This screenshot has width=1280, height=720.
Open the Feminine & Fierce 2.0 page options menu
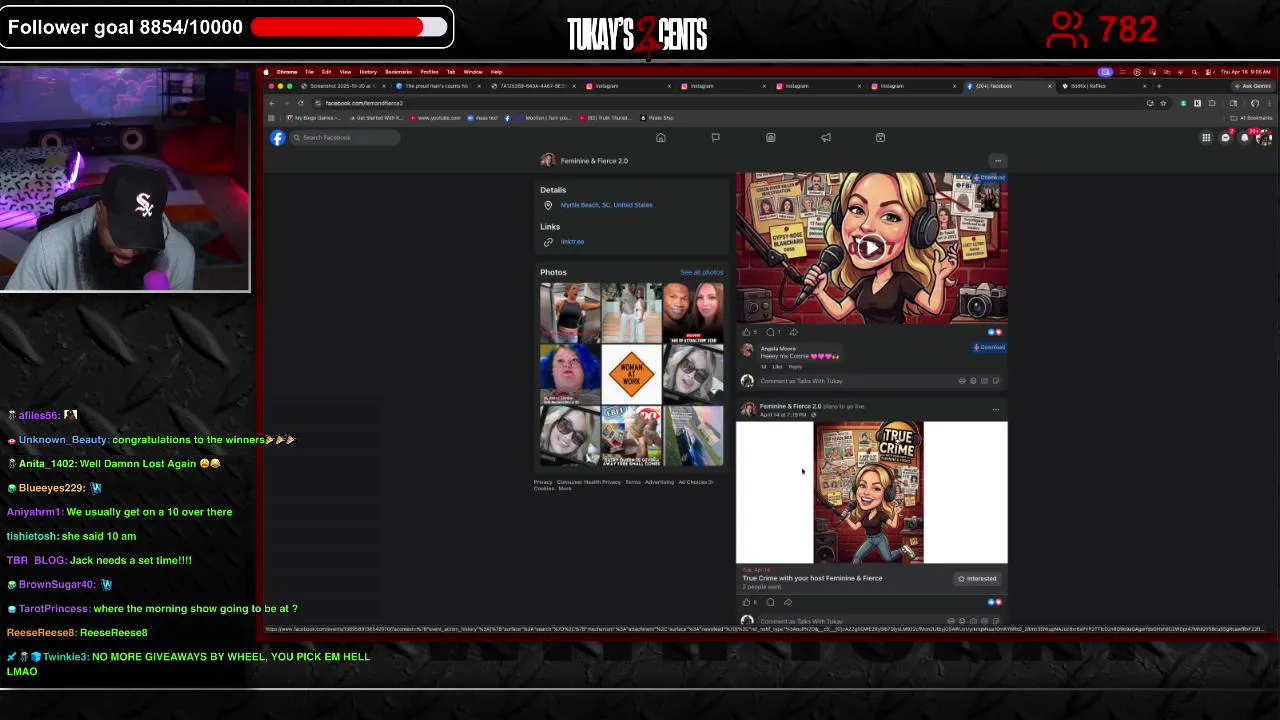coord(997,161)
